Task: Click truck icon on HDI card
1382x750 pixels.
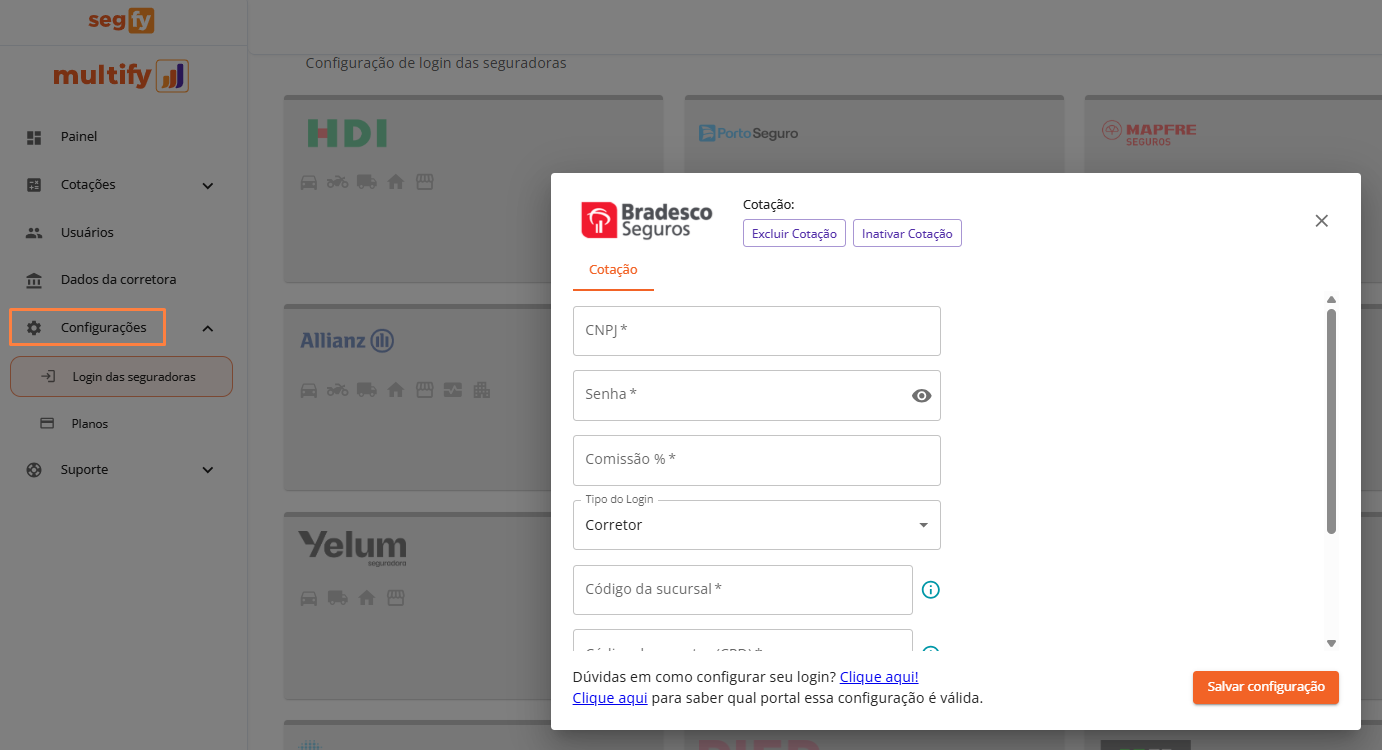Action: pos(366,182)
